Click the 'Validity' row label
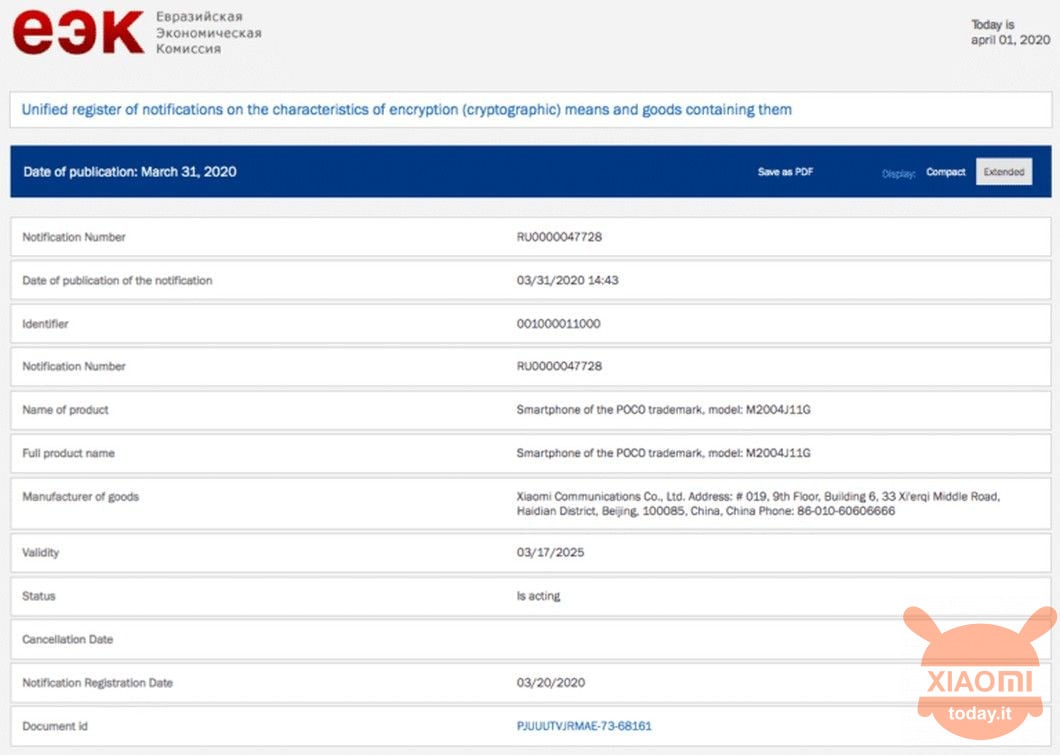The height and width of the screenshot is (755, 1060). click(x=41, y=552)
